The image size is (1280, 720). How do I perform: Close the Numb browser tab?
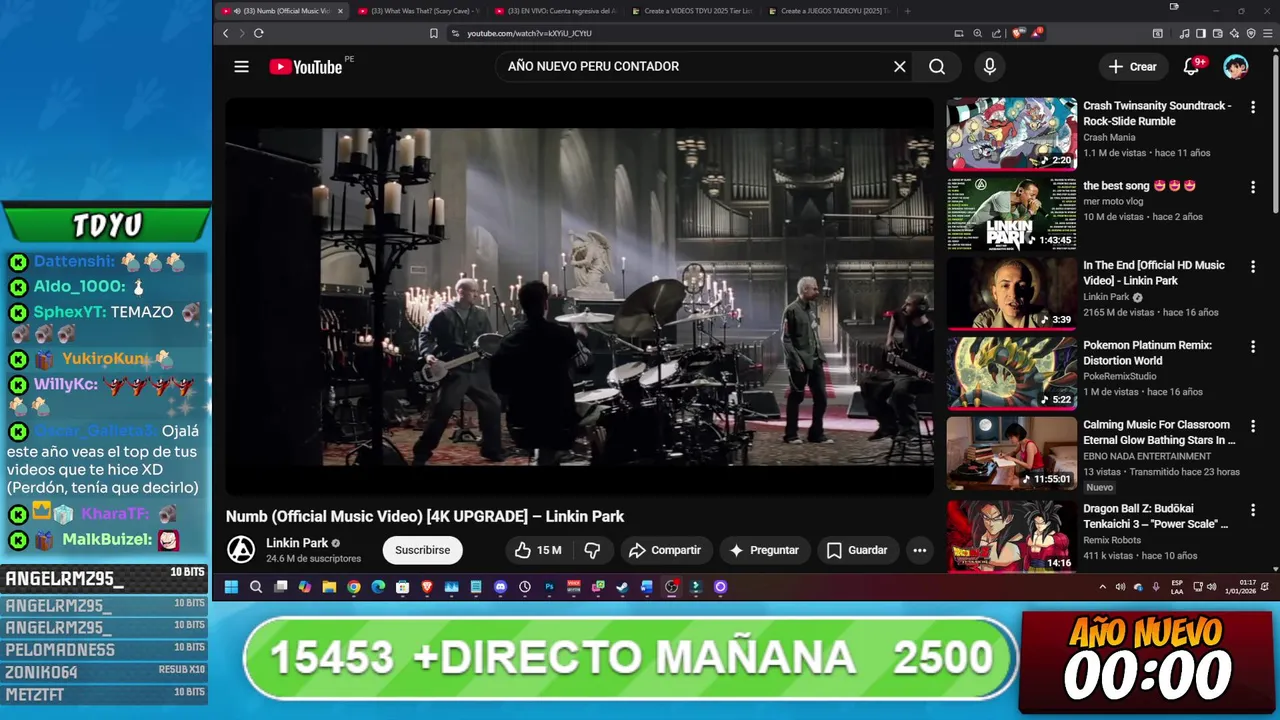[340, 11]
